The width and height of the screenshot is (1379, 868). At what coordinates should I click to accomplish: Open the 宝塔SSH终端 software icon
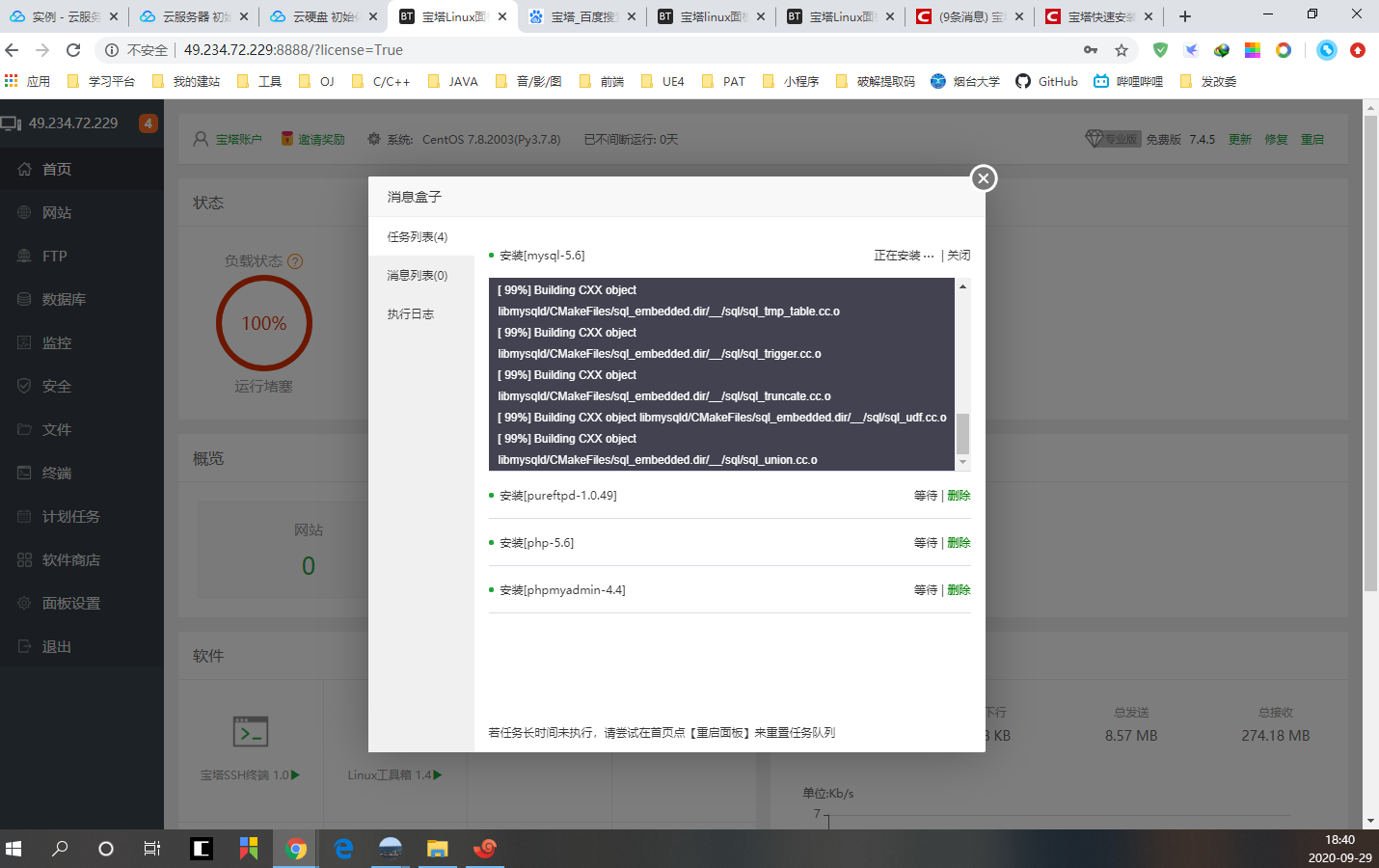coord(251,732)
